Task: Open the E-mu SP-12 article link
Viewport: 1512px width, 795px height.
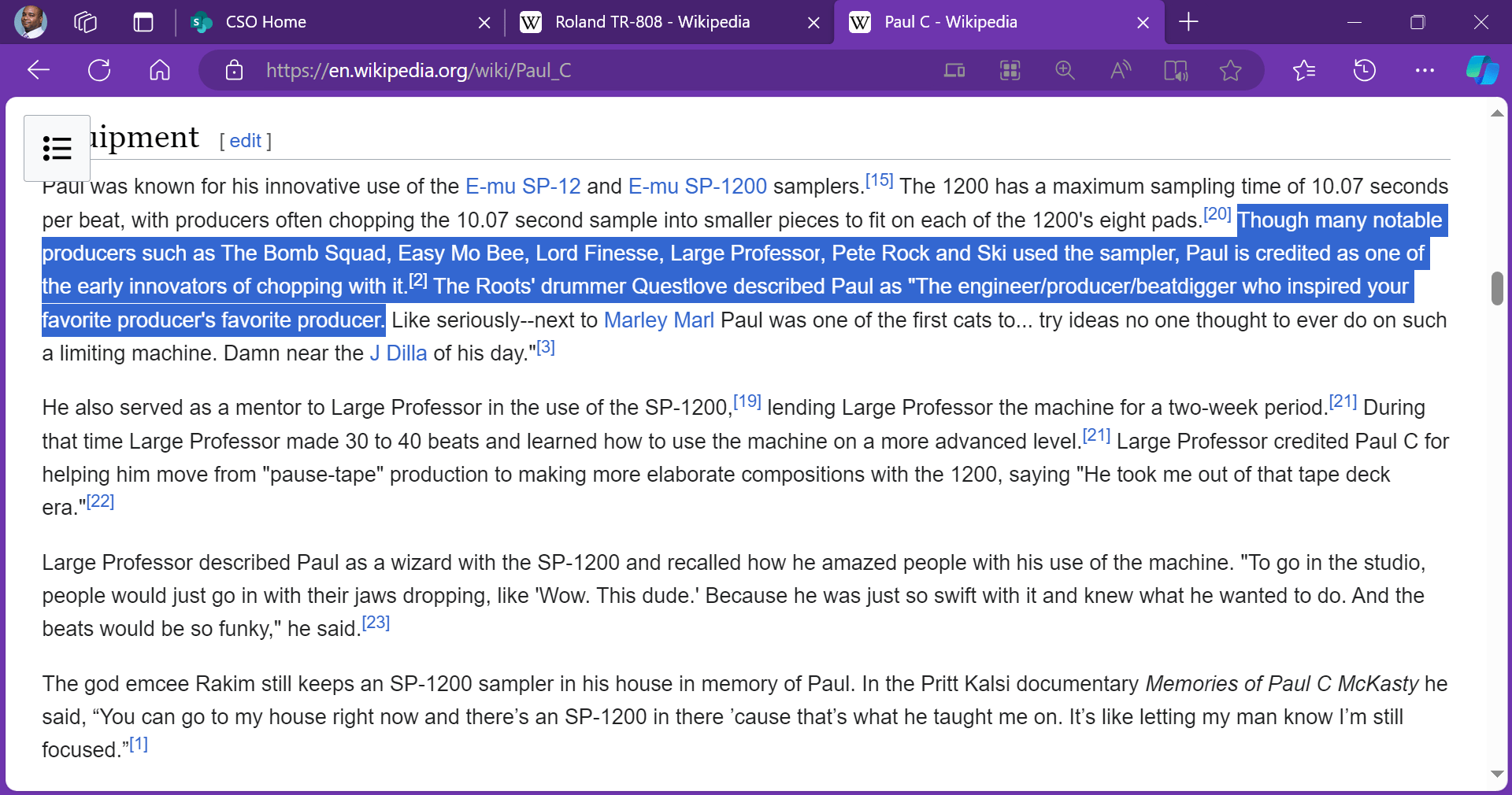Action: coord(523,187)
